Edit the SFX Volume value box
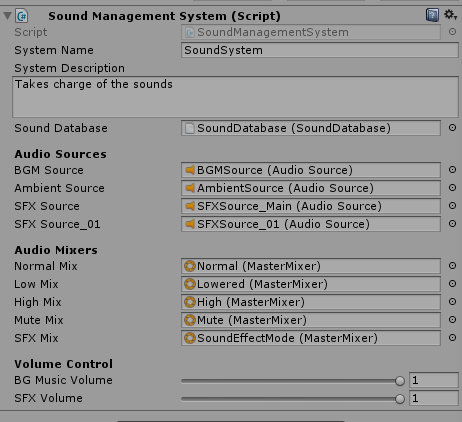 tap(434, 398)
